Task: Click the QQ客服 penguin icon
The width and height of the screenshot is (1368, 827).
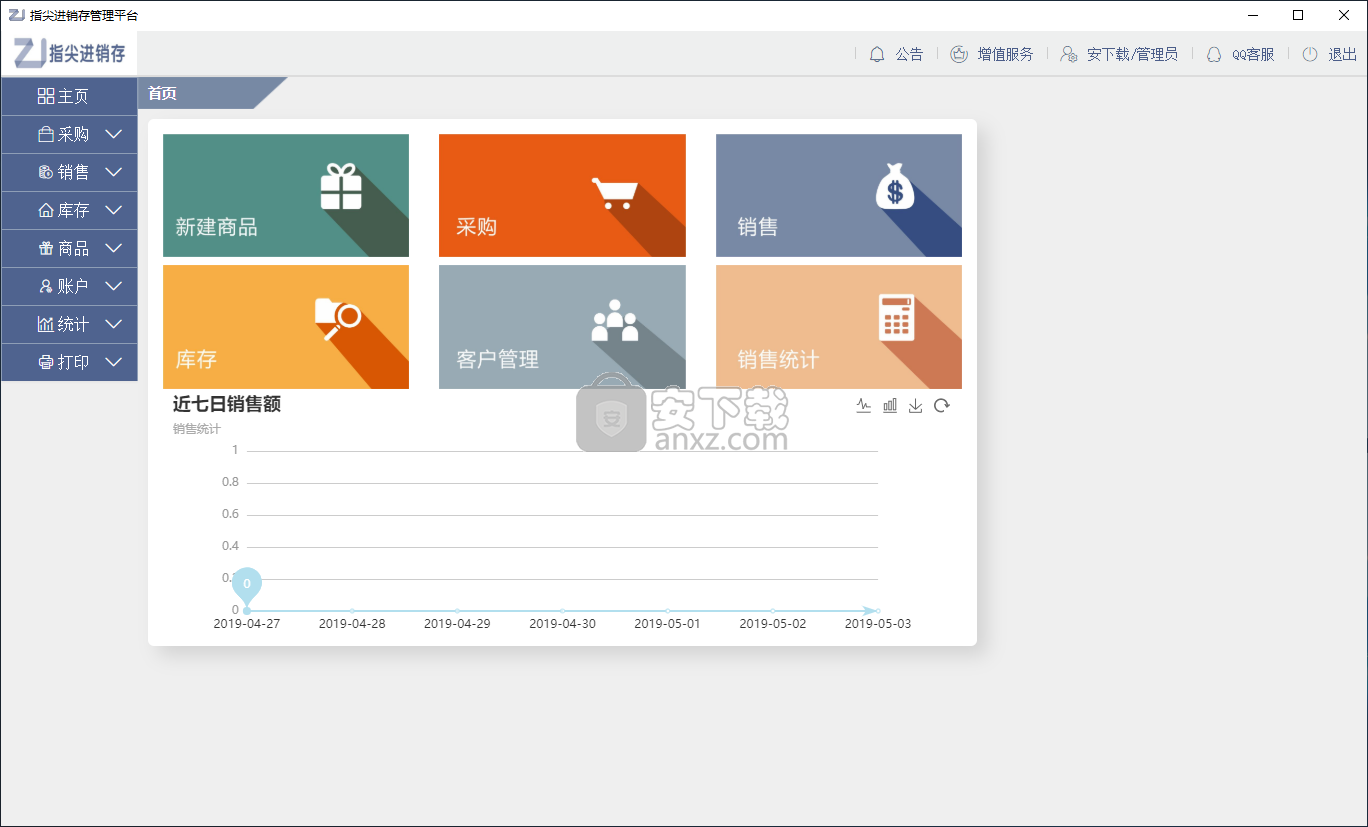Action: click(1214, 54)
